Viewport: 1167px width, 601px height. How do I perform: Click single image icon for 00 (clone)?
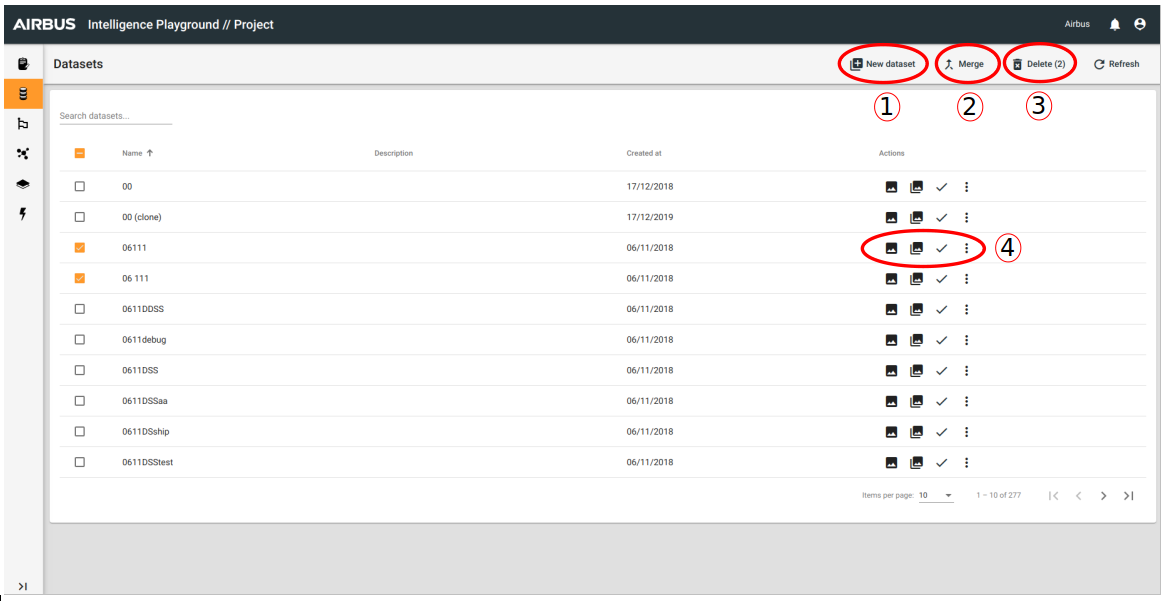pyautogui.click(x=892, y=218)
